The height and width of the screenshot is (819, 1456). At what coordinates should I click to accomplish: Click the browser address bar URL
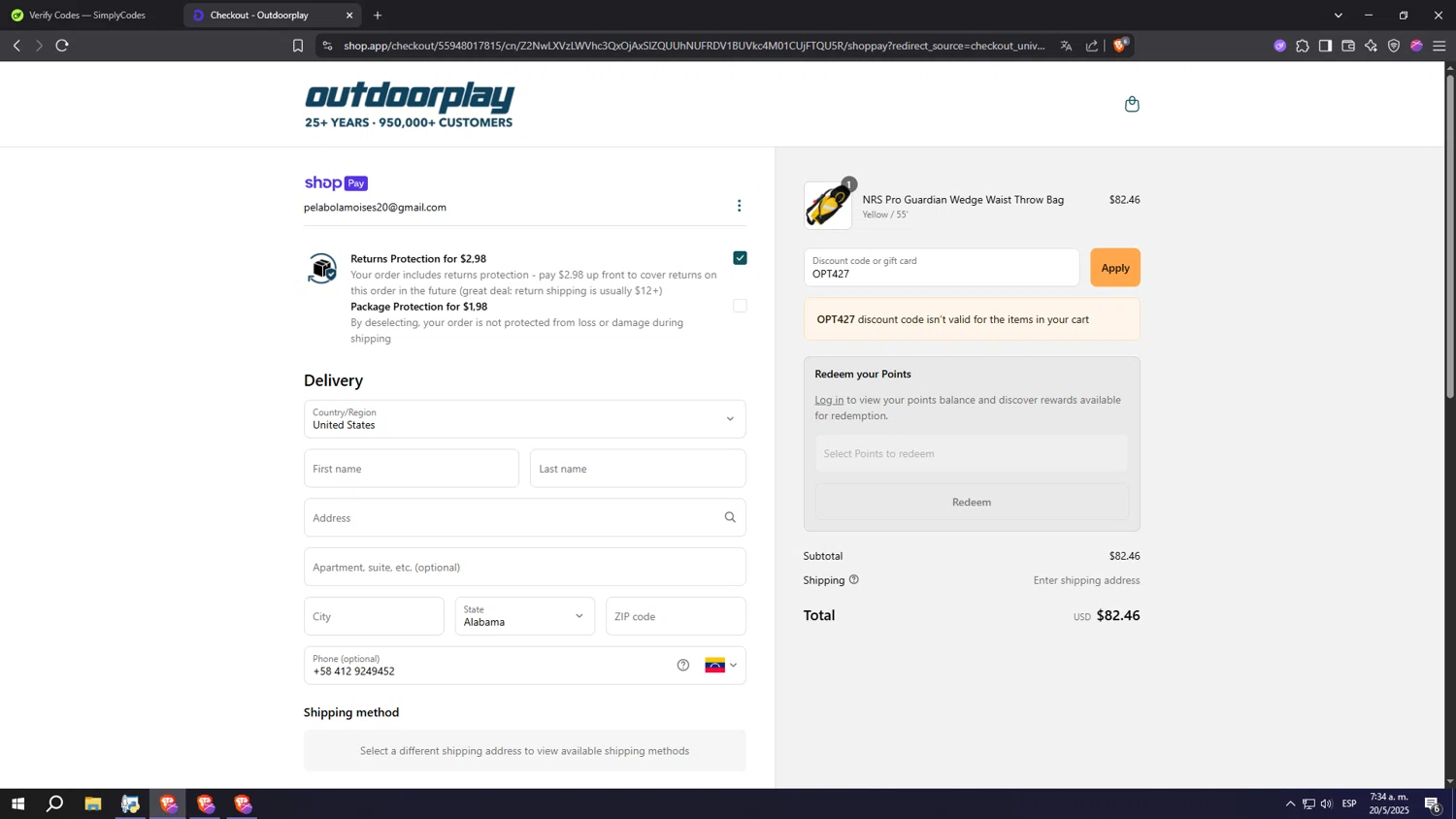(694, 46)
